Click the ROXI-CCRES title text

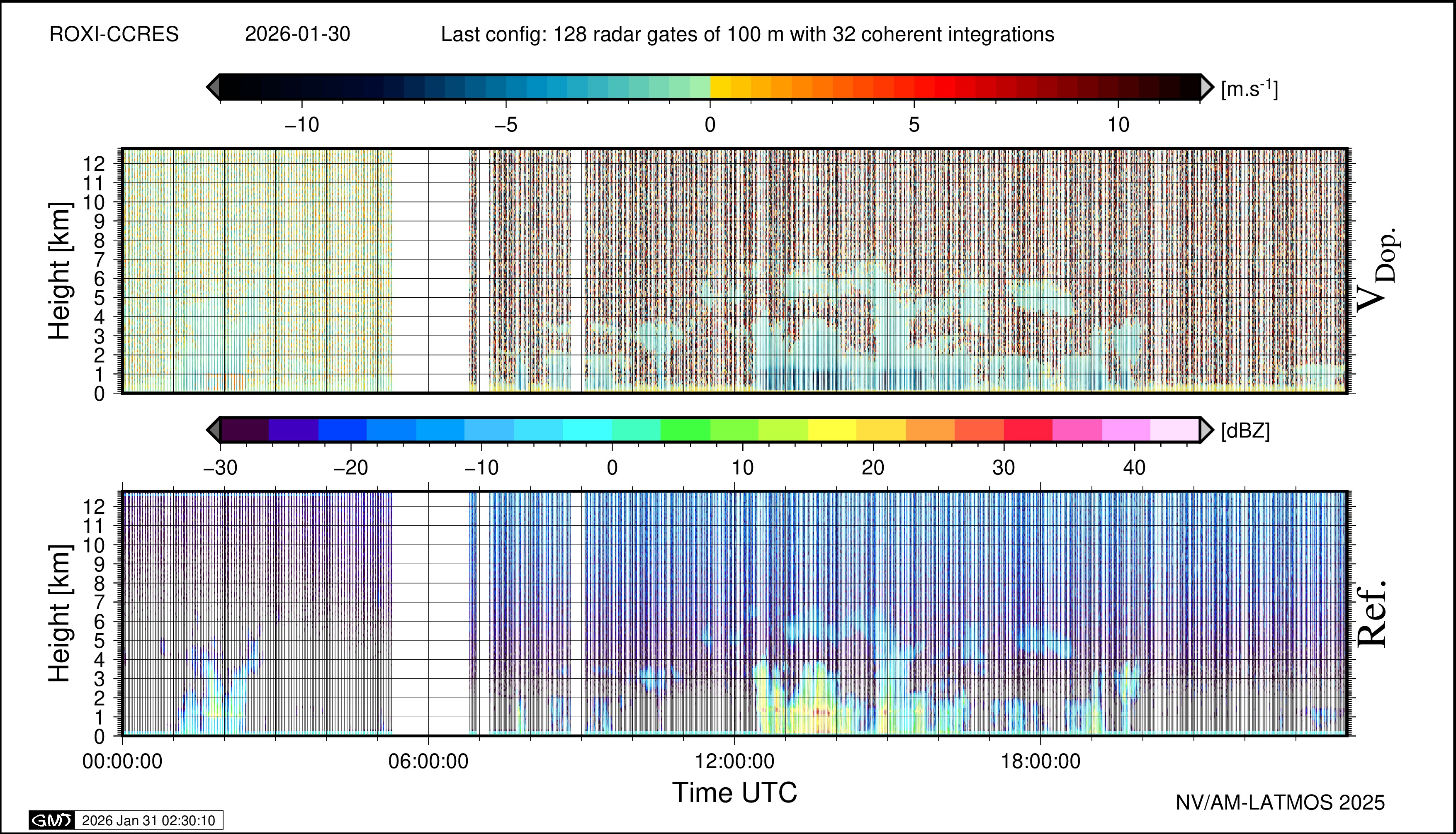tap(114, 34)
